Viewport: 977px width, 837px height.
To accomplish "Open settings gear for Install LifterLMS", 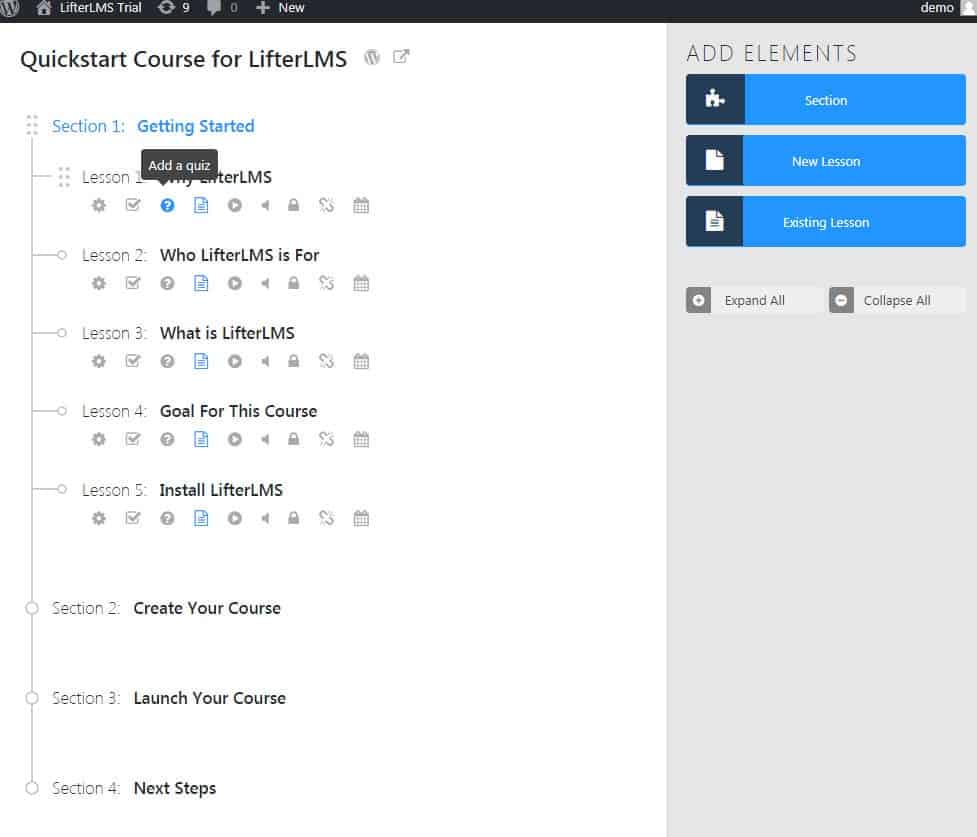I will (x=98, y=518).
